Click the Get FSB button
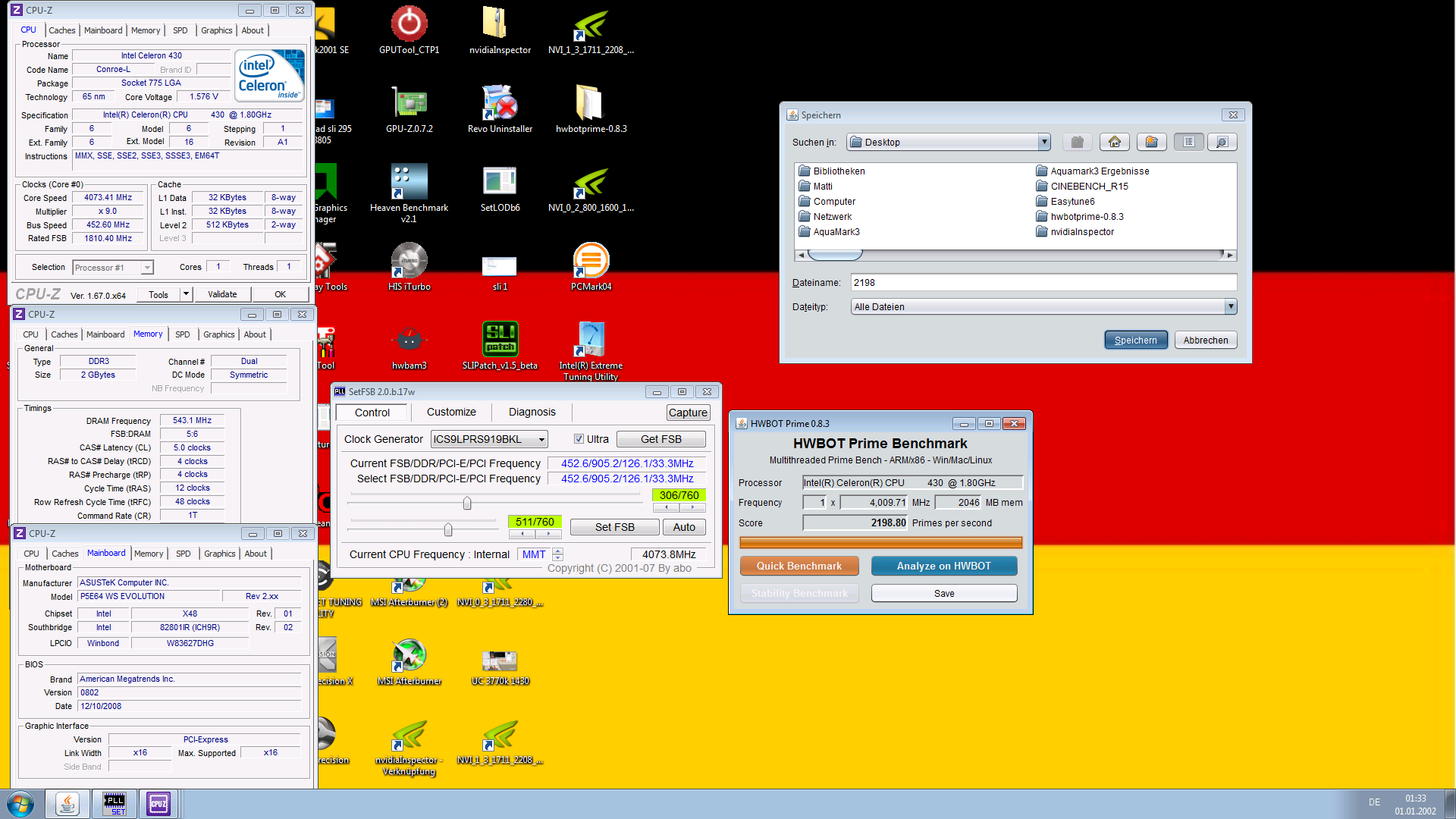Screen dimensions: 1456x819 click(661, 439)
